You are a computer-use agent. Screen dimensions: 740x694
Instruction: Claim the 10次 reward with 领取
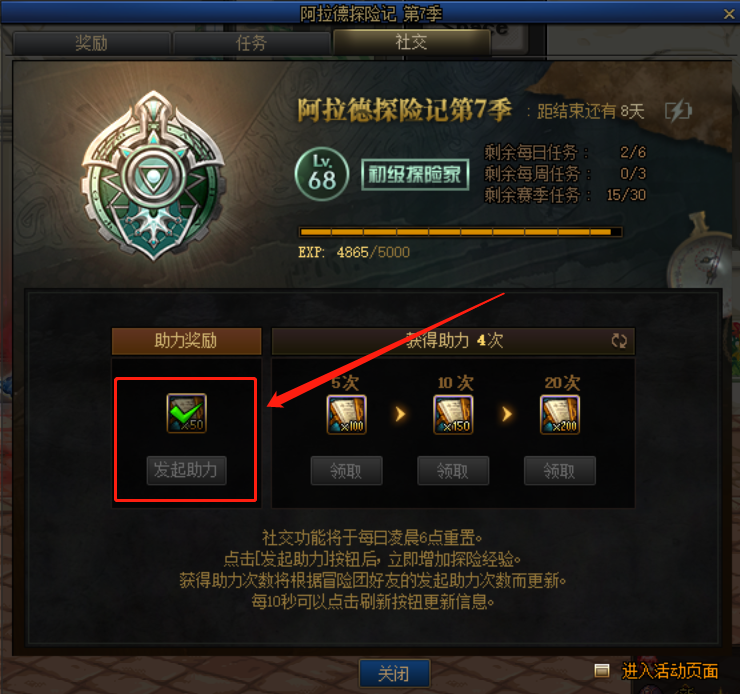point(453,470)
